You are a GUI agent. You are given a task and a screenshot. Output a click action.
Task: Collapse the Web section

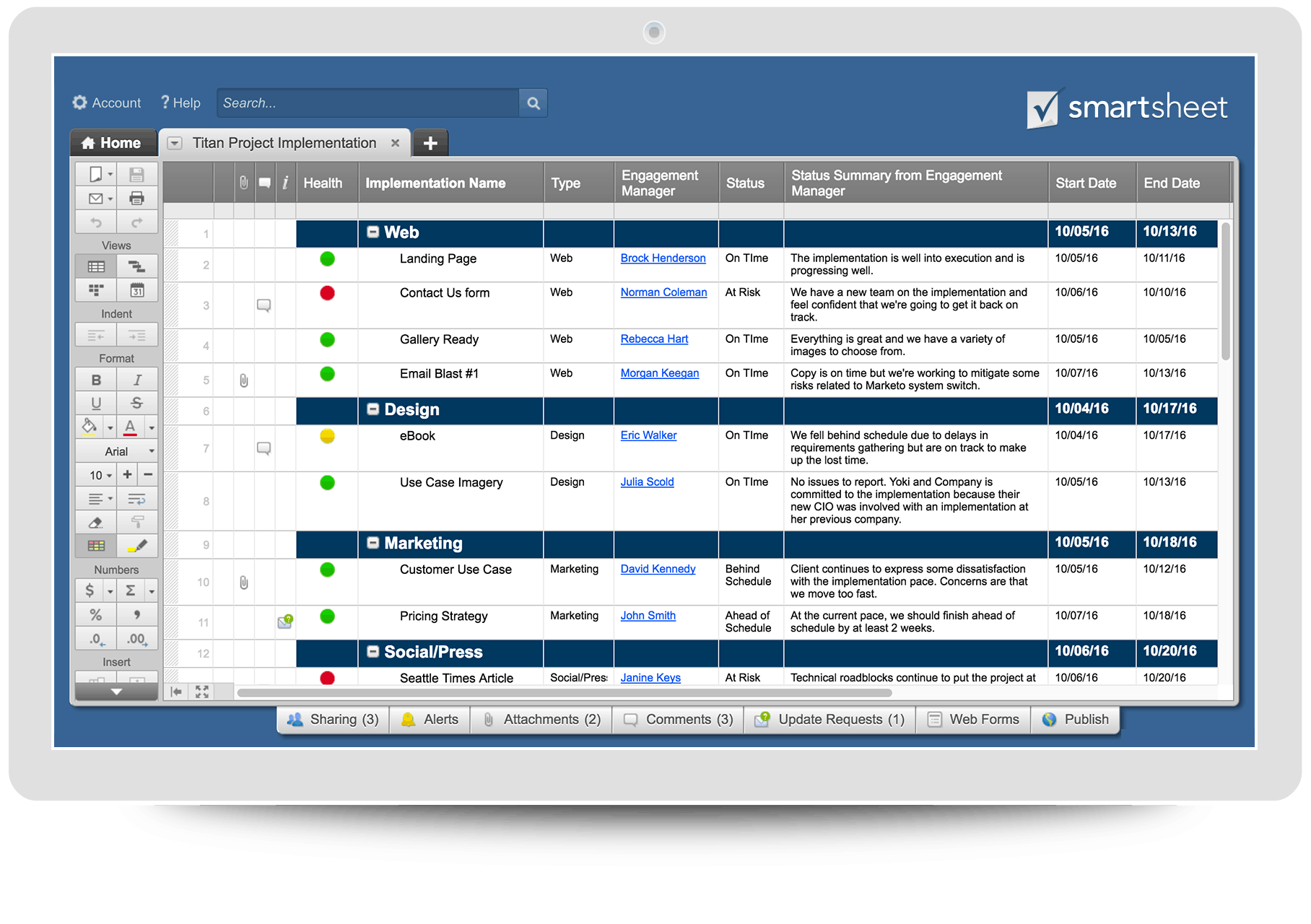click(373, 232)
